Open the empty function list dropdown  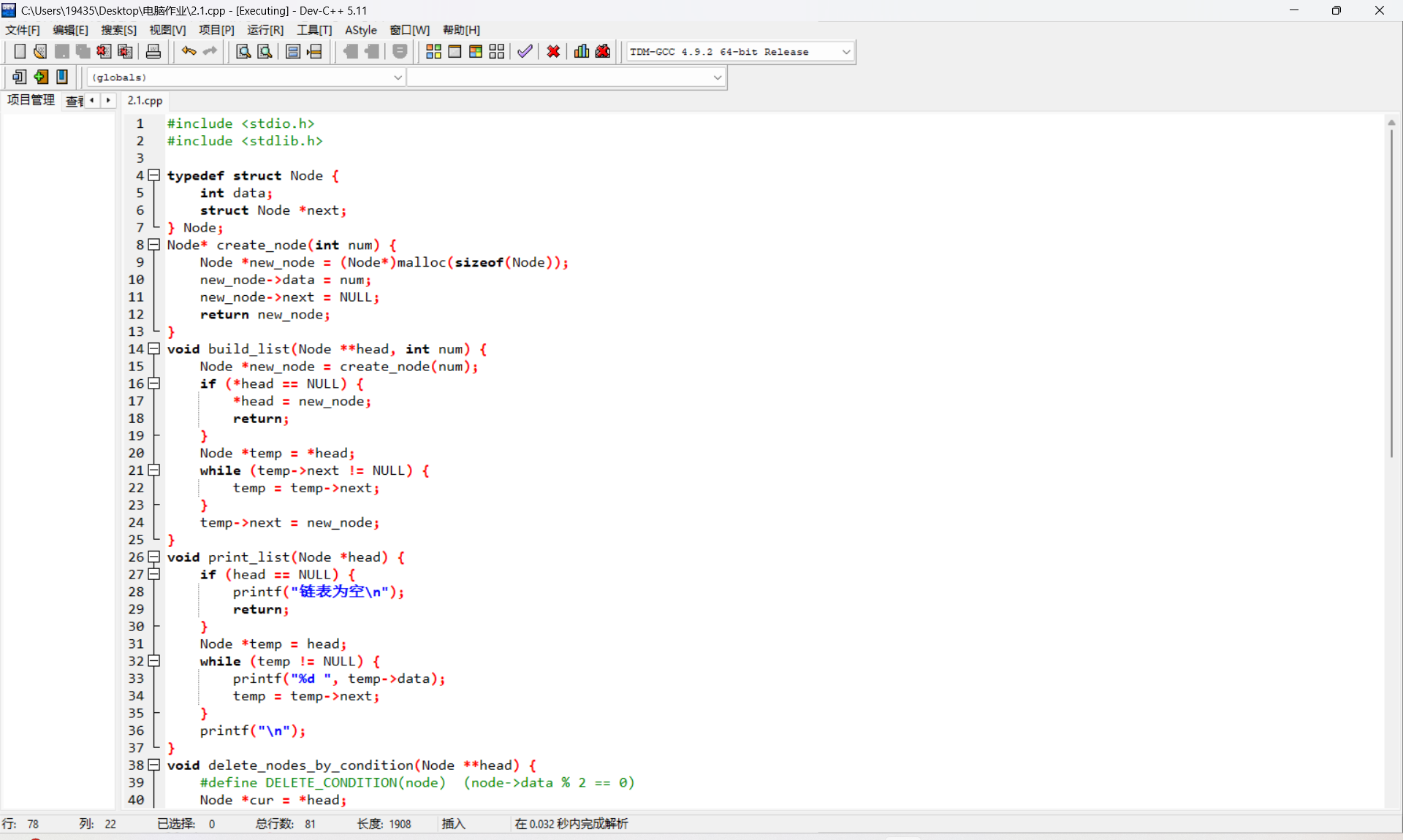[717, 77]
